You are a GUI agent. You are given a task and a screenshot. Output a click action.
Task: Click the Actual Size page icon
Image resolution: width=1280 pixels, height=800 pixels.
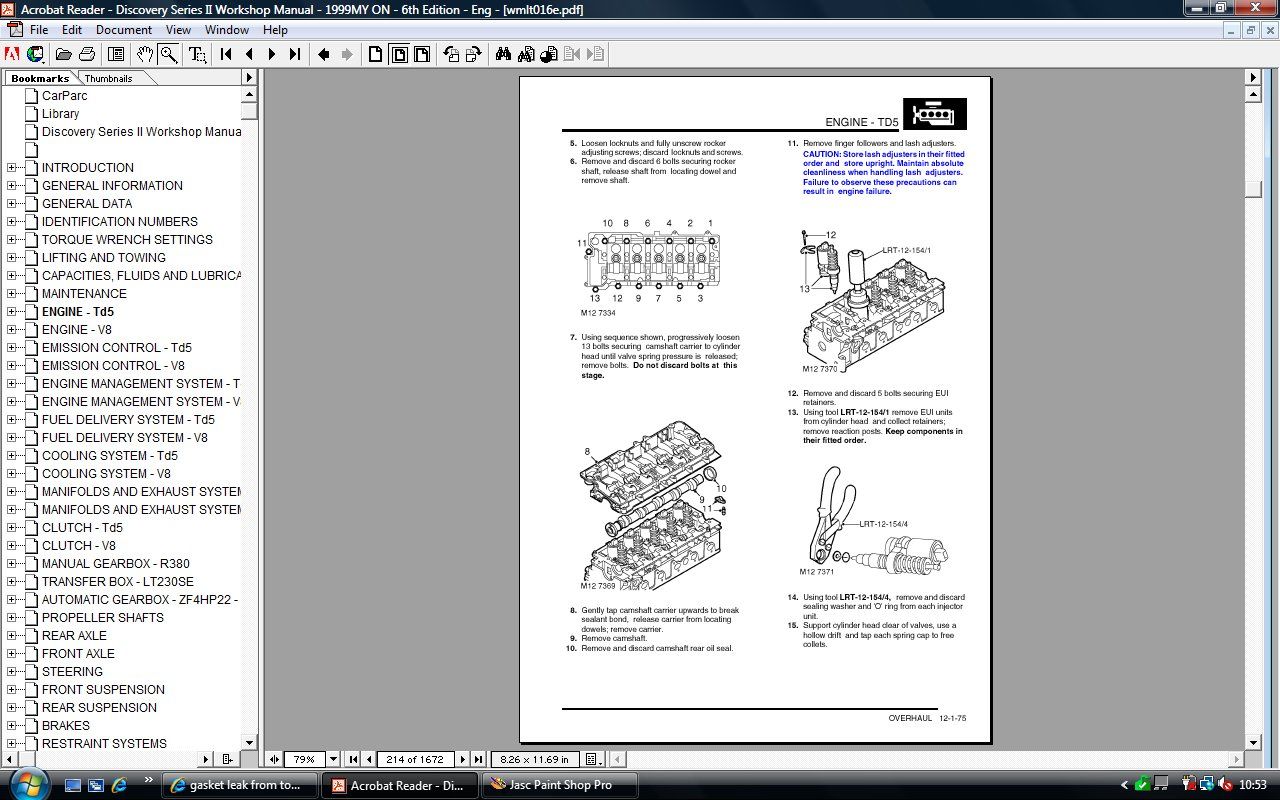pos(376,54)
